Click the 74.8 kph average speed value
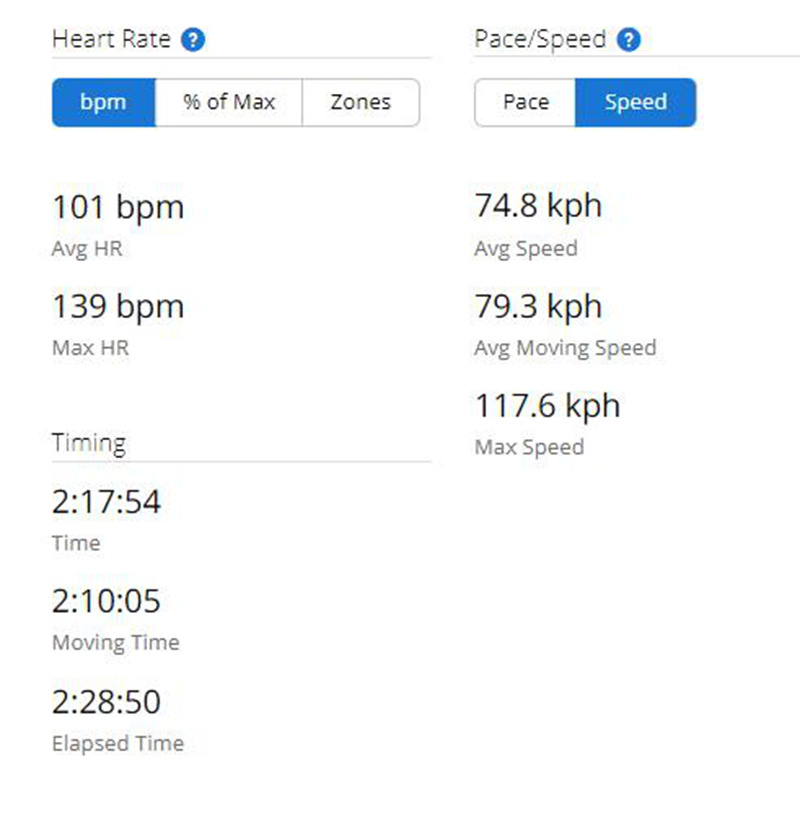 pos(538,207)
